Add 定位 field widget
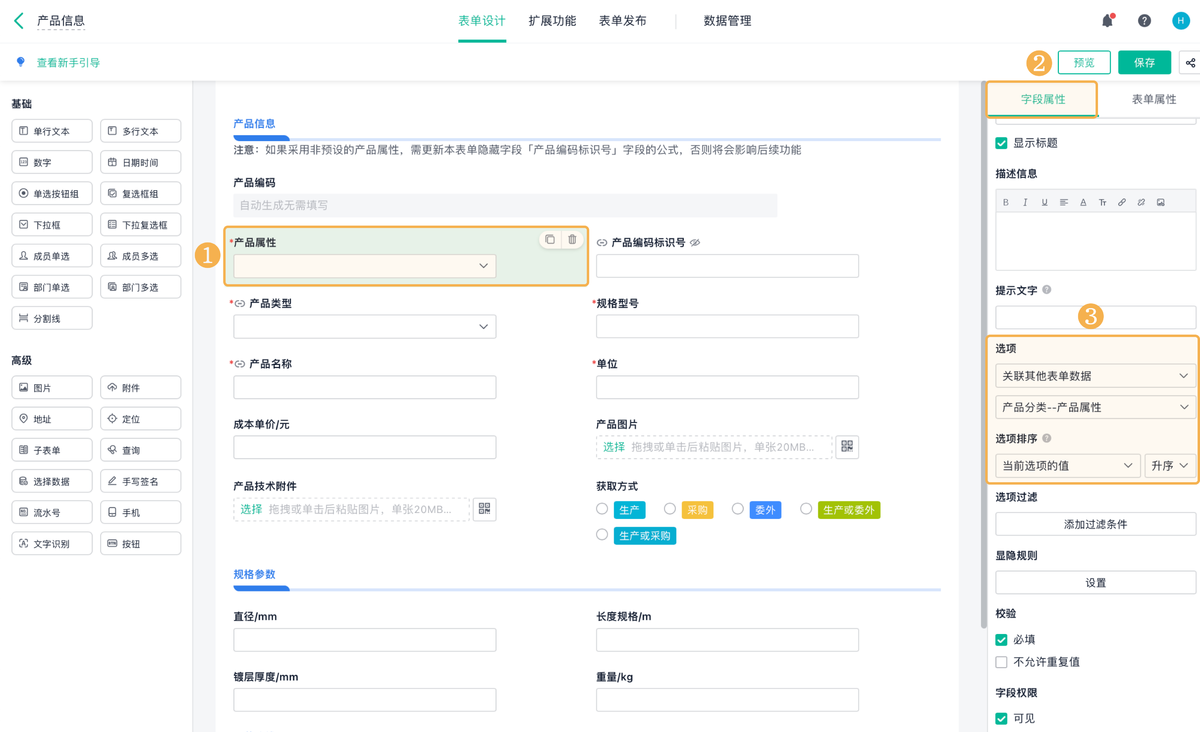The image size is (1200, 732). (x=141, y=419)
